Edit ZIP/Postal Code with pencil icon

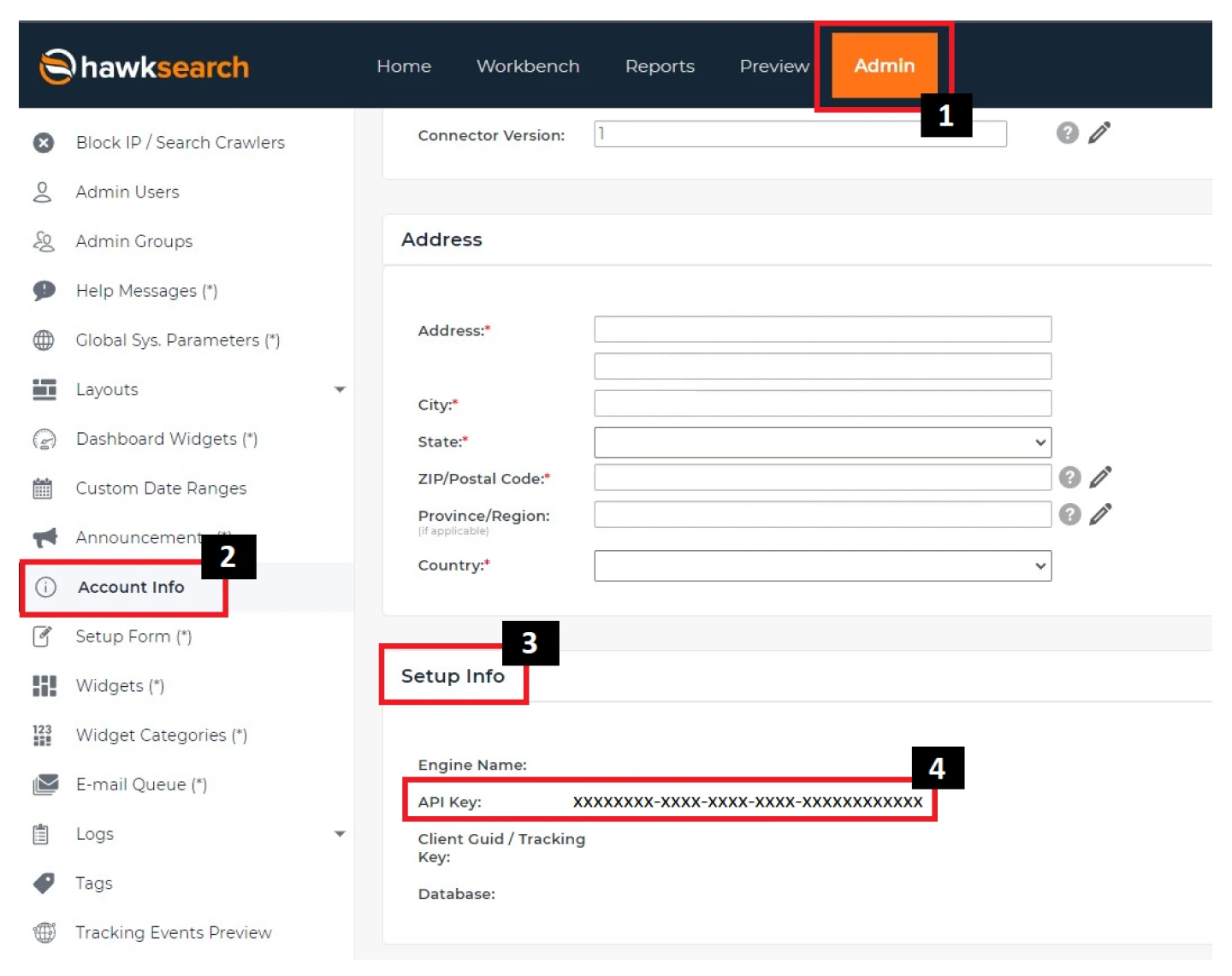pos(1101,477)
